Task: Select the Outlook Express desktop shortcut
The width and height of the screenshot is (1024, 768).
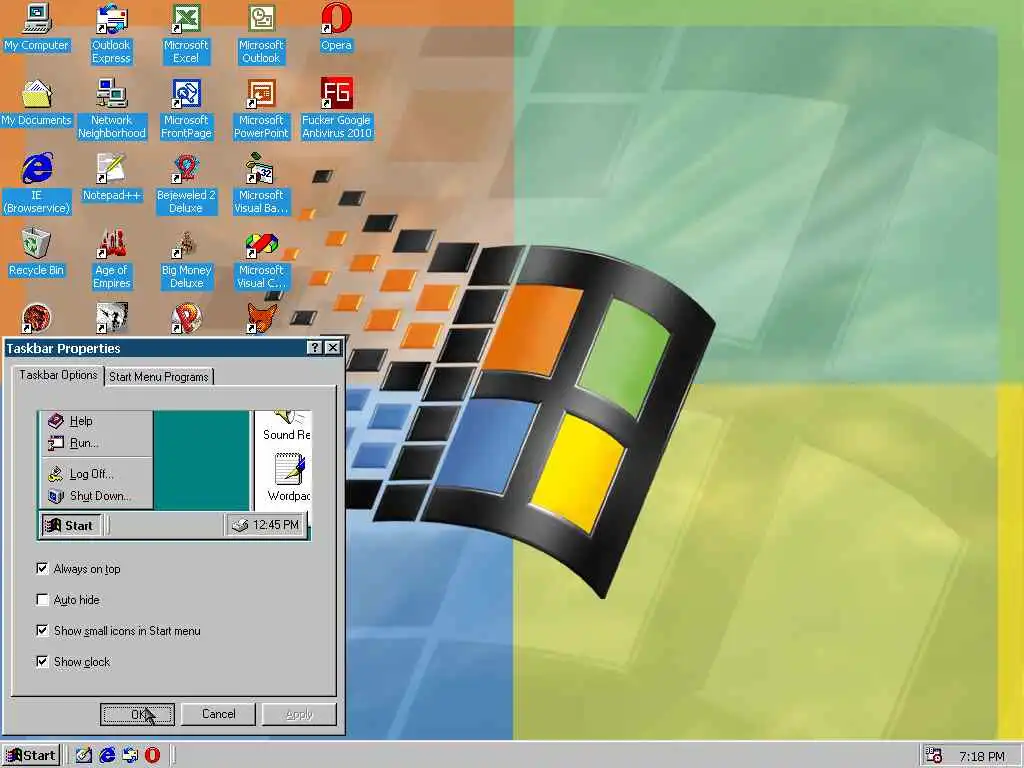Action: click(x=111, y=34)
